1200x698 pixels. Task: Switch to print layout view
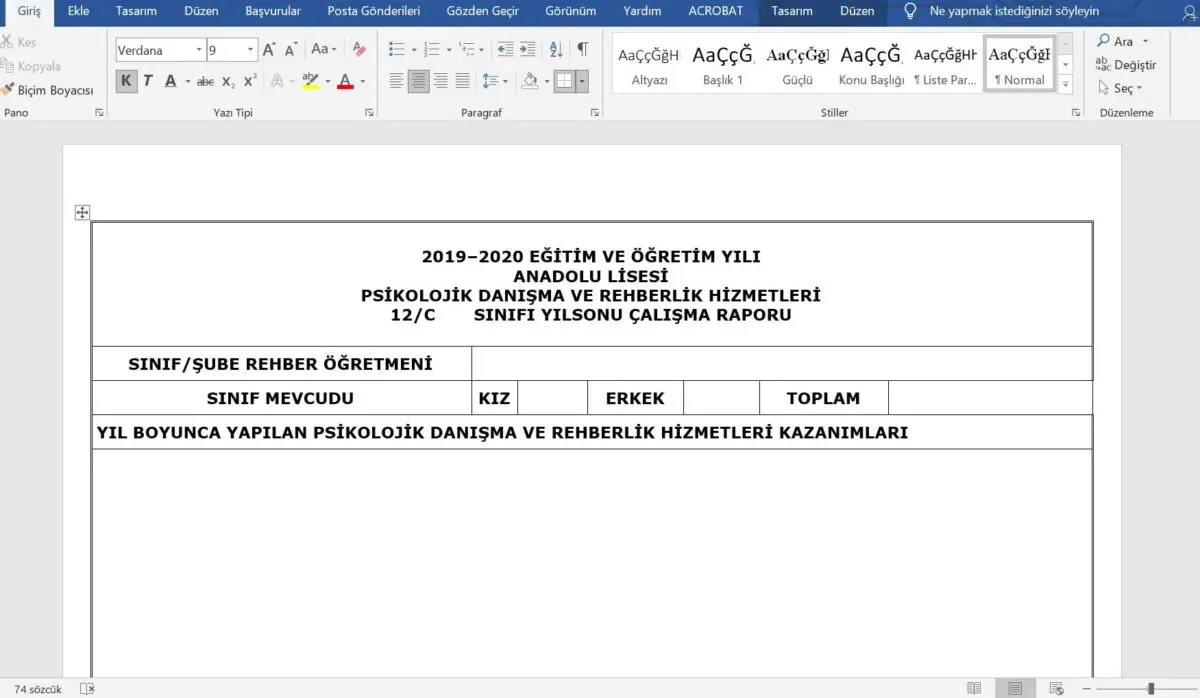(x=1015, y=689)
